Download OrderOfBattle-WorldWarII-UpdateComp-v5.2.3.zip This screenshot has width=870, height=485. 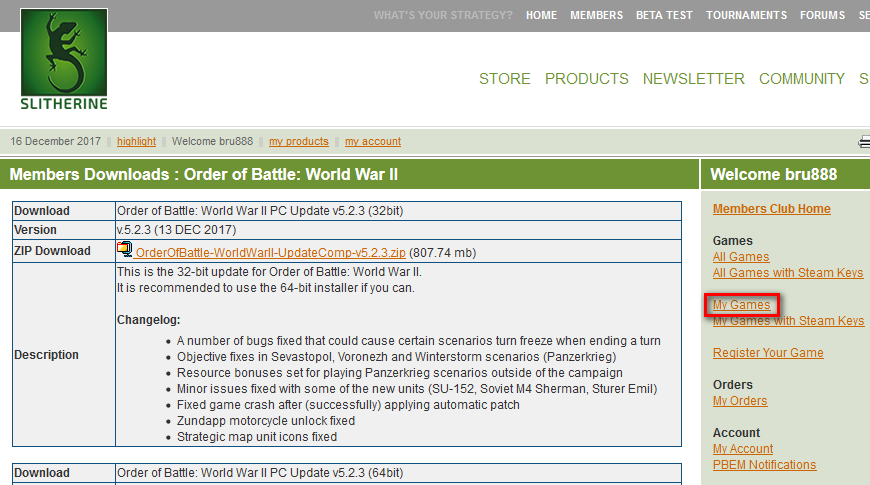(270, 252)
